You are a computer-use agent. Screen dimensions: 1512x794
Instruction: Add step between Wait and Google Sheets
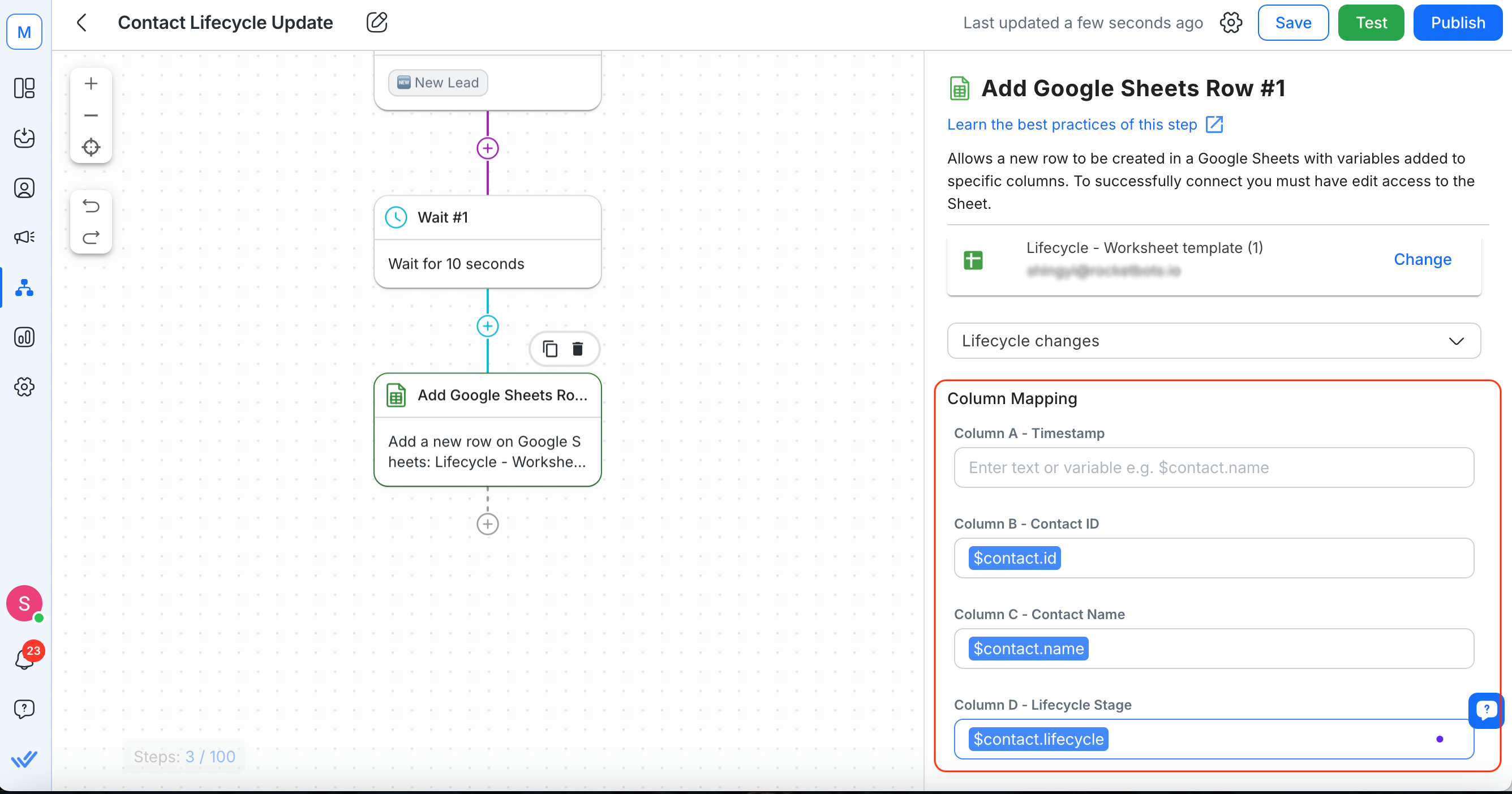click(487, 327)
